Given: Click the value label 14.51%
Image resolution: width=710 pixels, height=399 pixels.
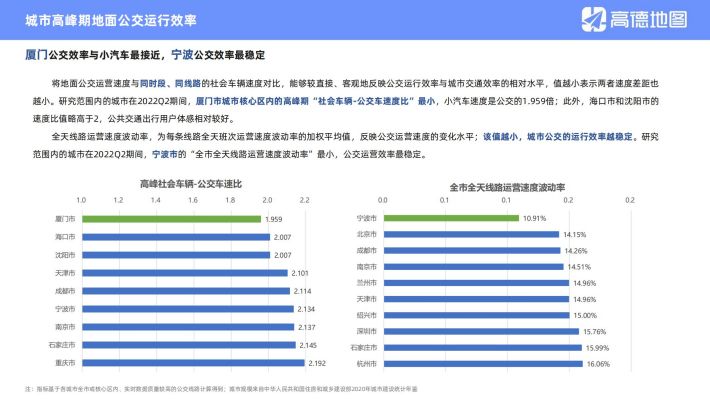Looking at the screenshot, I should point(579,267).
